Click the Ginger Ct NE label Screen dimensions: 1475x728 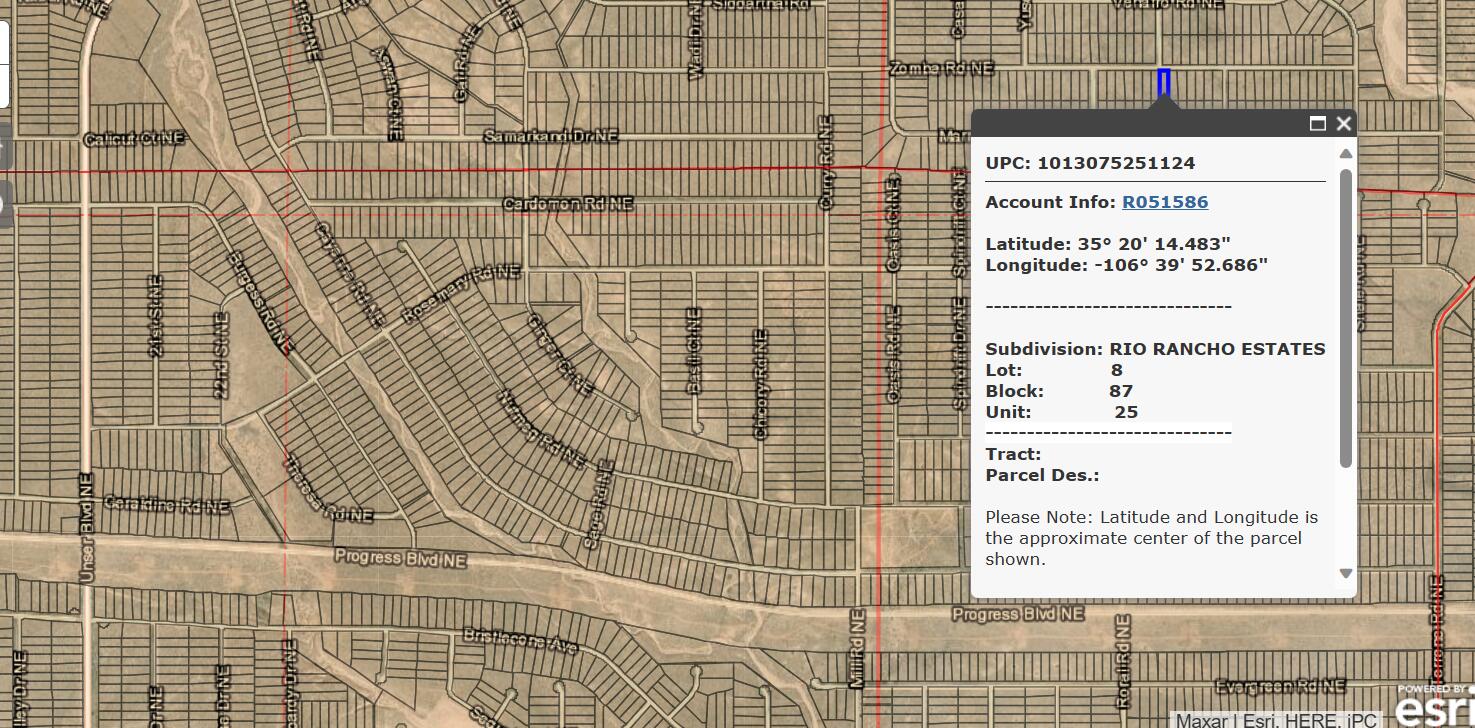click(560, 354)
